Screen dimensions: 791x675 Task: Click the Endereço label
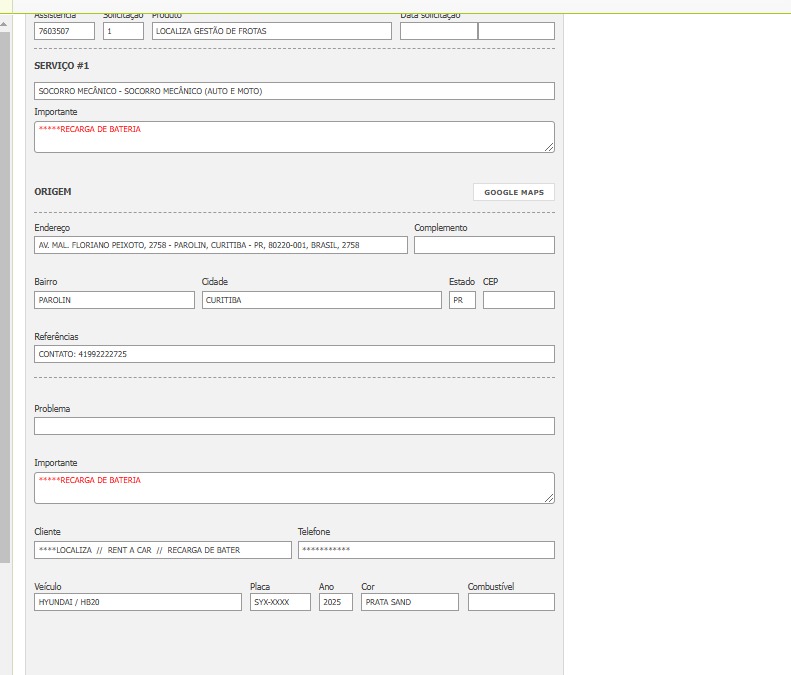[x=52, y=228]
